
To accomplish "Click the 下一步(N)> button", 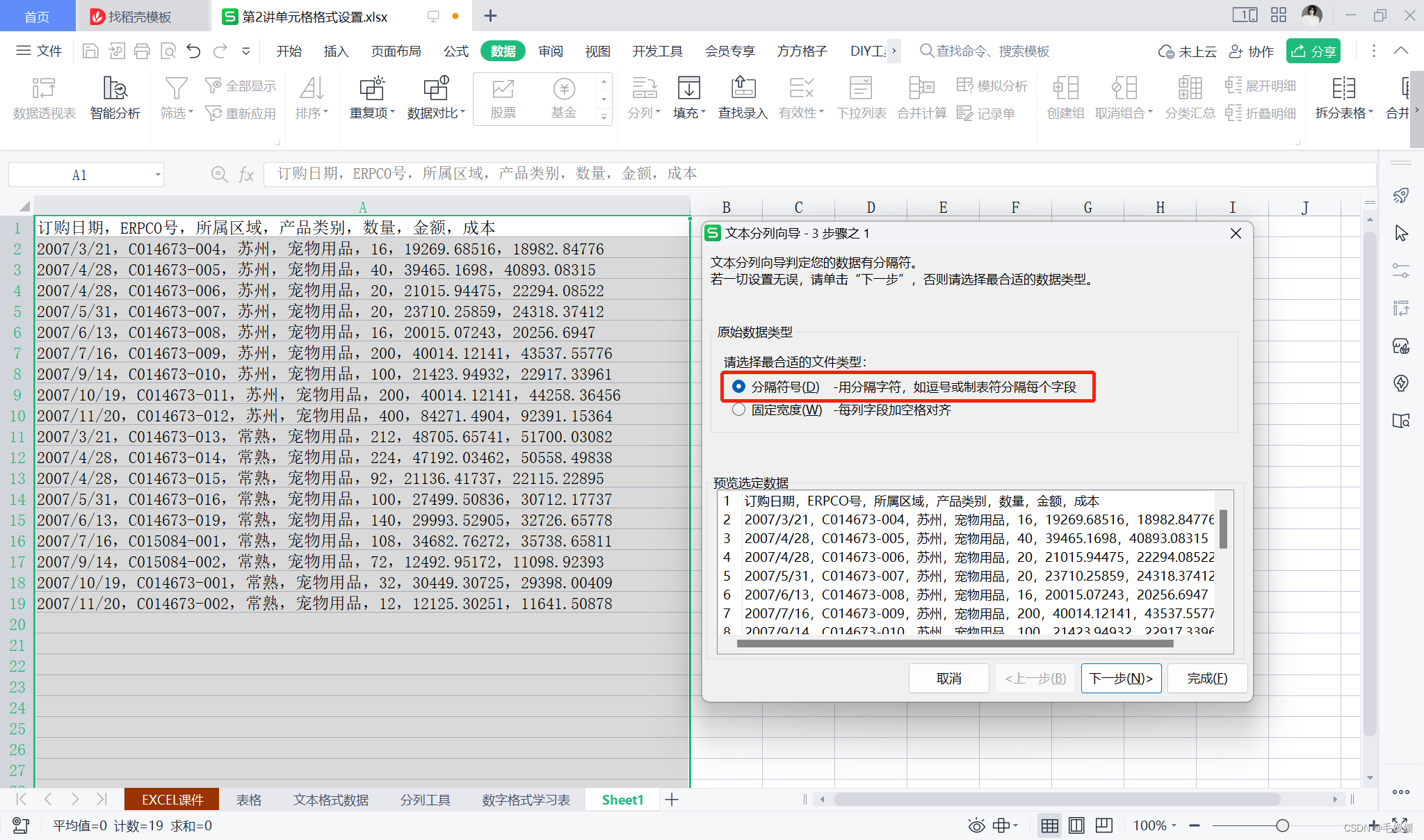I will [x=1120, y=678].
